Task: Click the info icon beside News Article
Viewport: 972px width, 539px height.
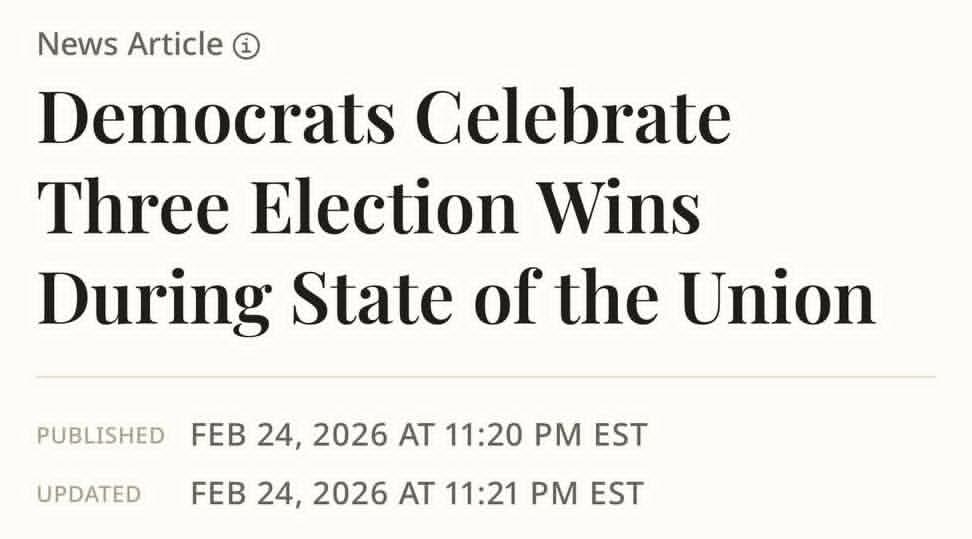Action: coord(246,46)
